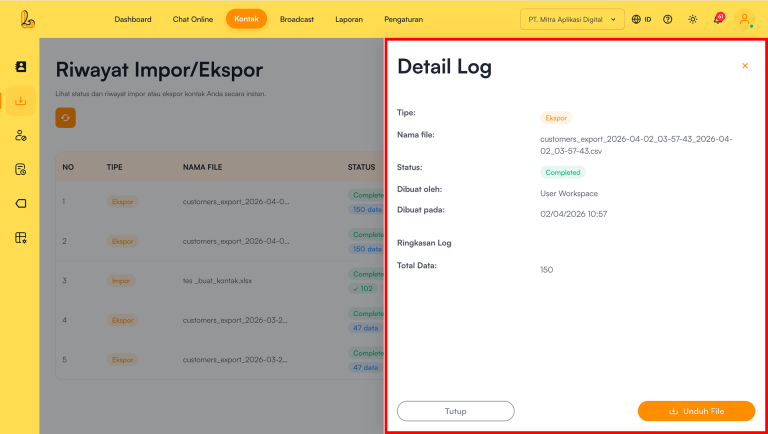Click the orange refresh history button
The height and width of the screenshot is (434, 768).
[x=66, y=117]
